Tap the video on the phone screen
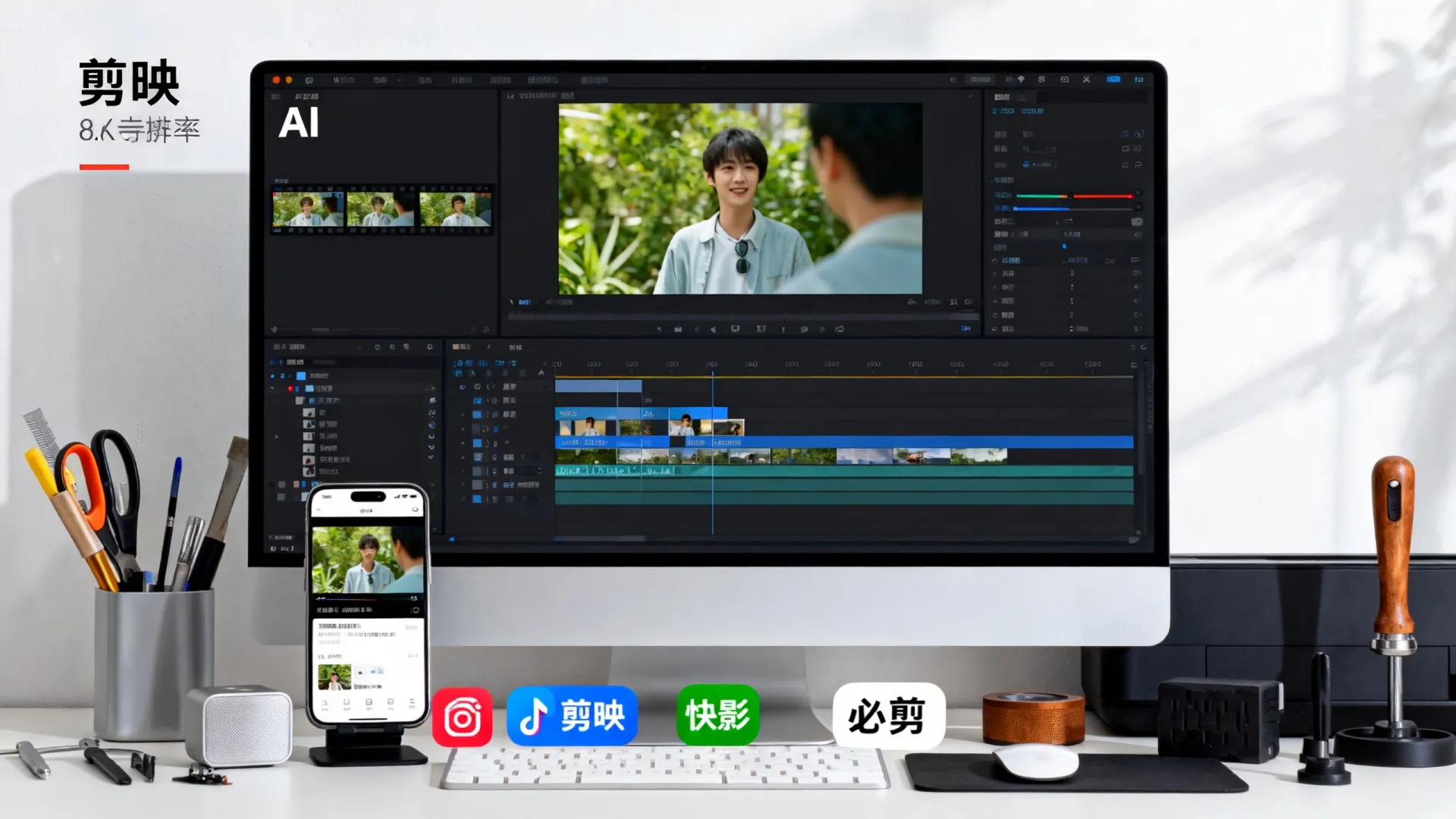The height and width of the screenshot is (819, 1456). 368,560
